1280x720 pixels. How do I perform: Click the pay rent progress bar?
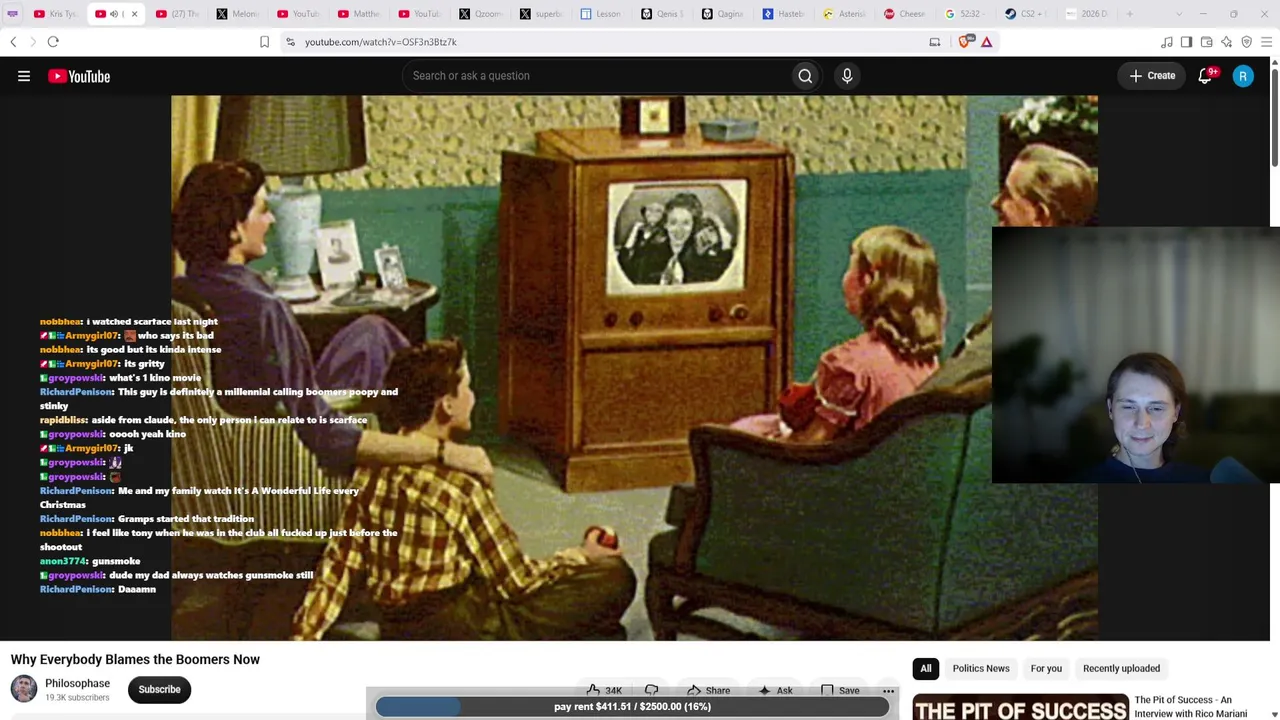click(x=632, y=706)
